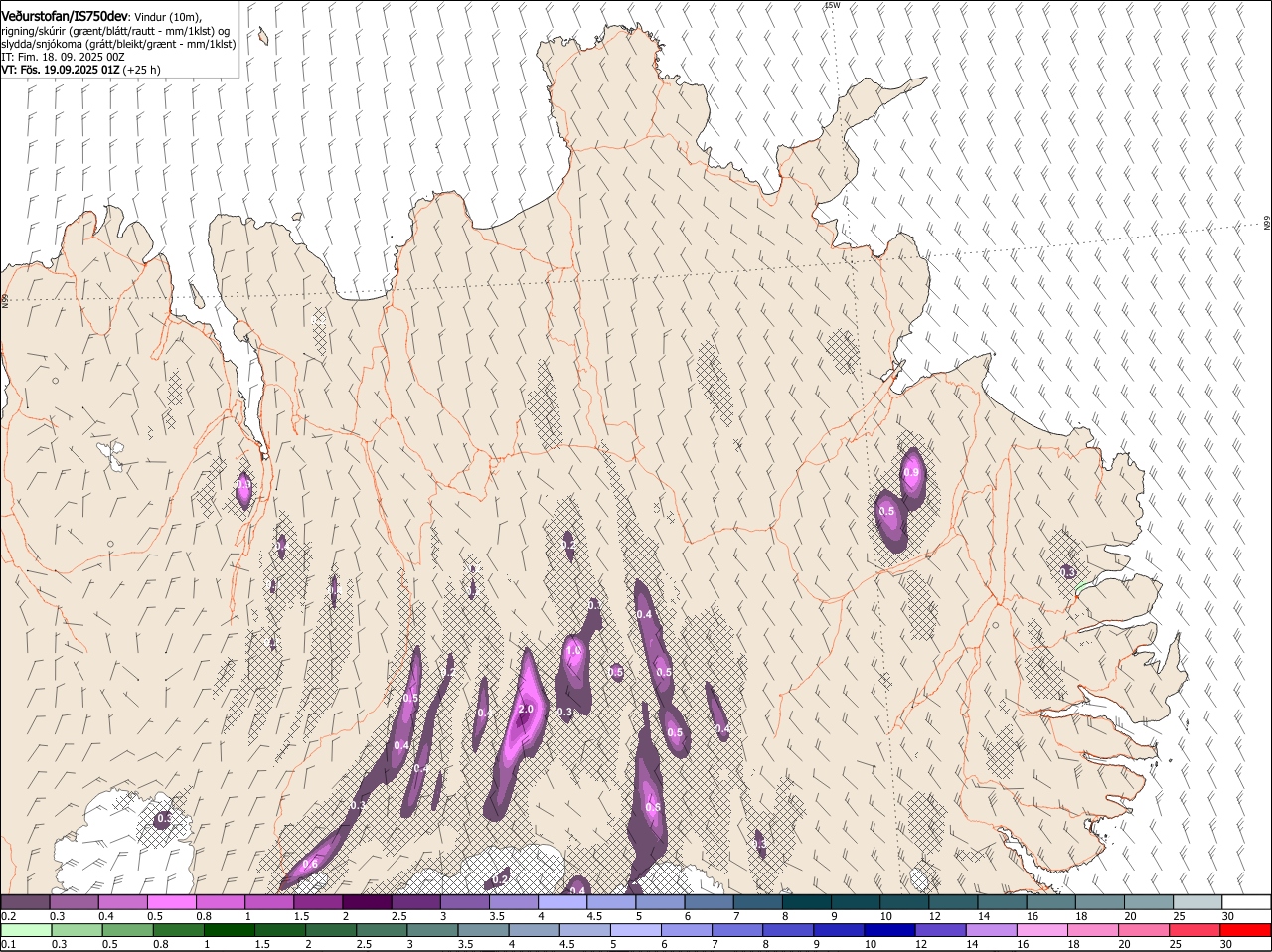Select lower legend swatch labeled 1.5

279,930
